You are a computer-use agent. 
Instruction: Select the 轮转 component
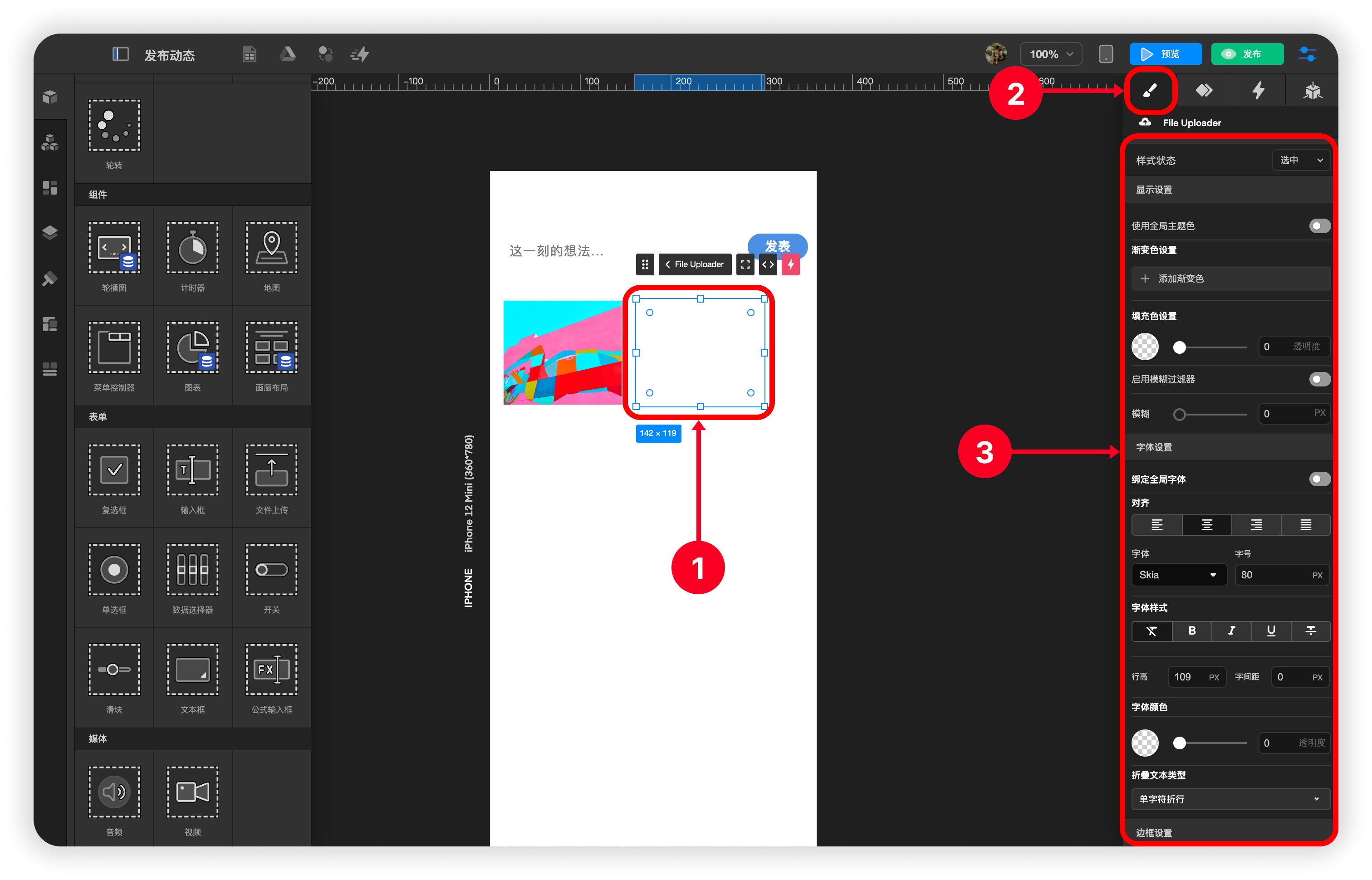(114, 133)
